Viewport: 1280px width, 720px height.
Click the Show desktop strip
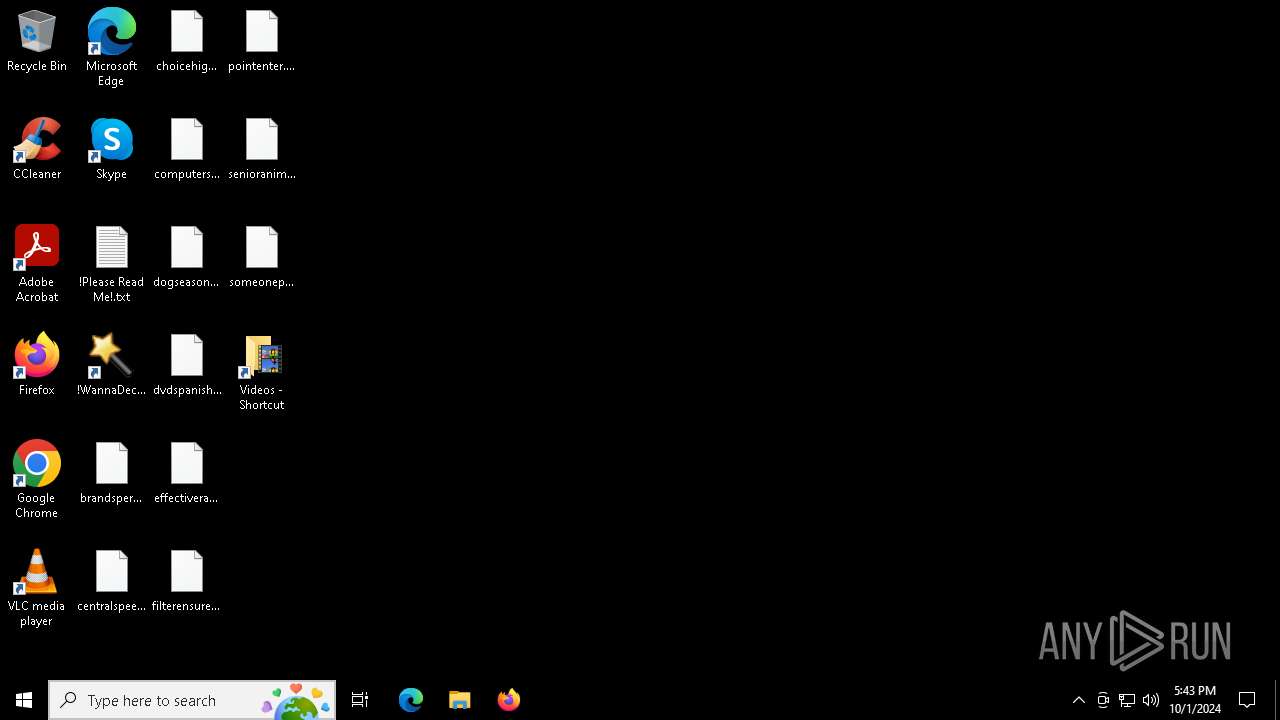[x=1277, y=700]
